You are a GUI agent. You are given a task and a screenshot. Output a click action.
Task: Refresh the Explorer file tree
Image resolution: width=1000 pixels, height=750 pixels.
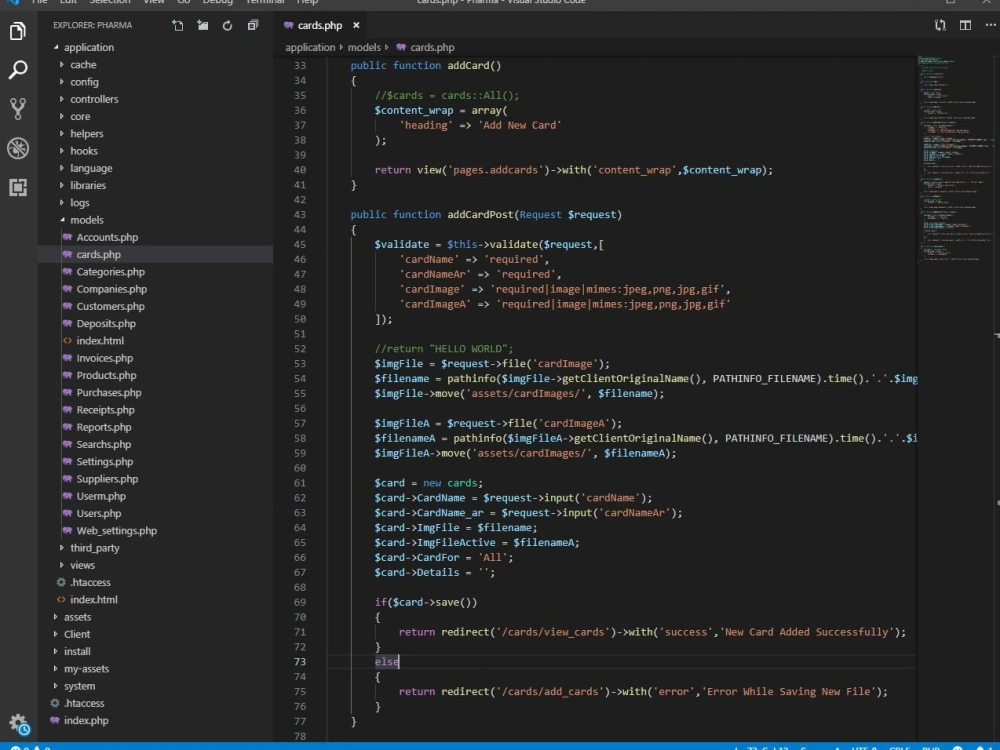227,25
